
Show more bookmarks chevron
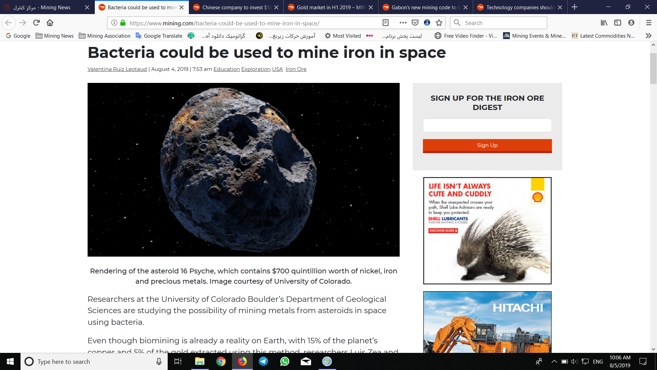point(648,36)
